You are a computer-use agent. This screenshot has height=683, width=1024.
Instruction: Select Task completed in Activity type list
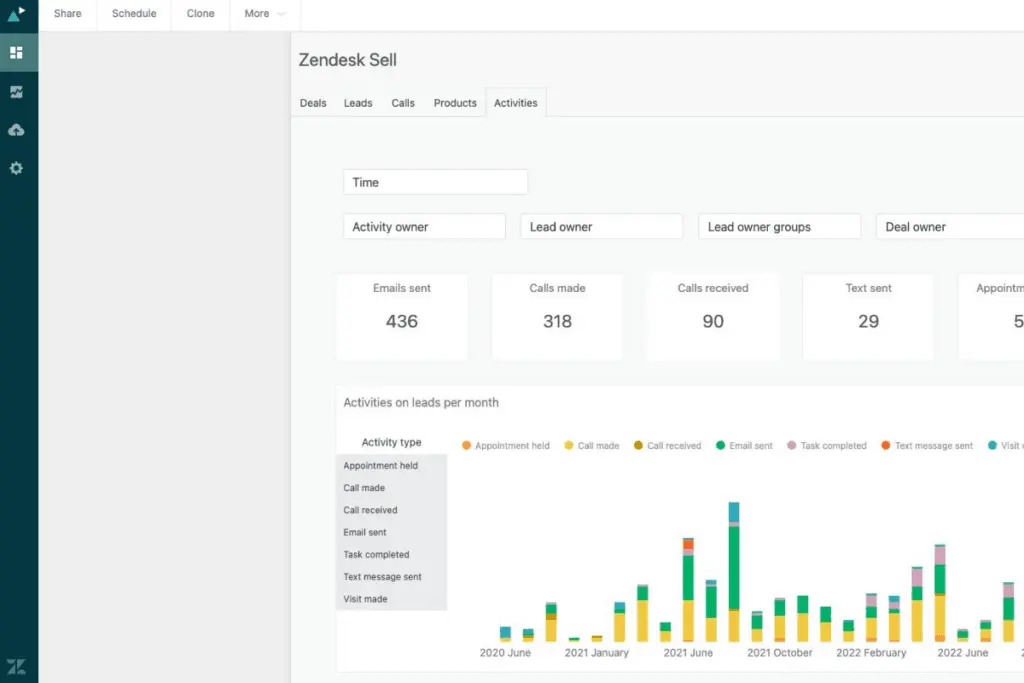tap(392, 554)
